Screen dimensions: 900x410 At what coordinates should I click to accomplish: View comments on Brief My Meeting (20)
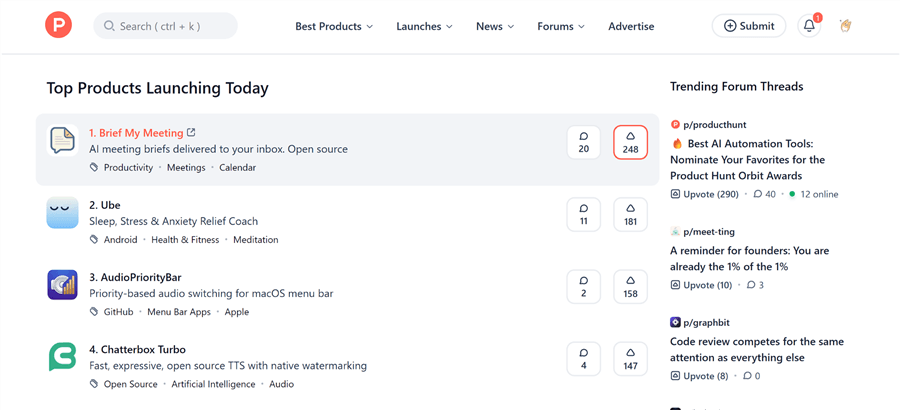[x=584, y=142]
